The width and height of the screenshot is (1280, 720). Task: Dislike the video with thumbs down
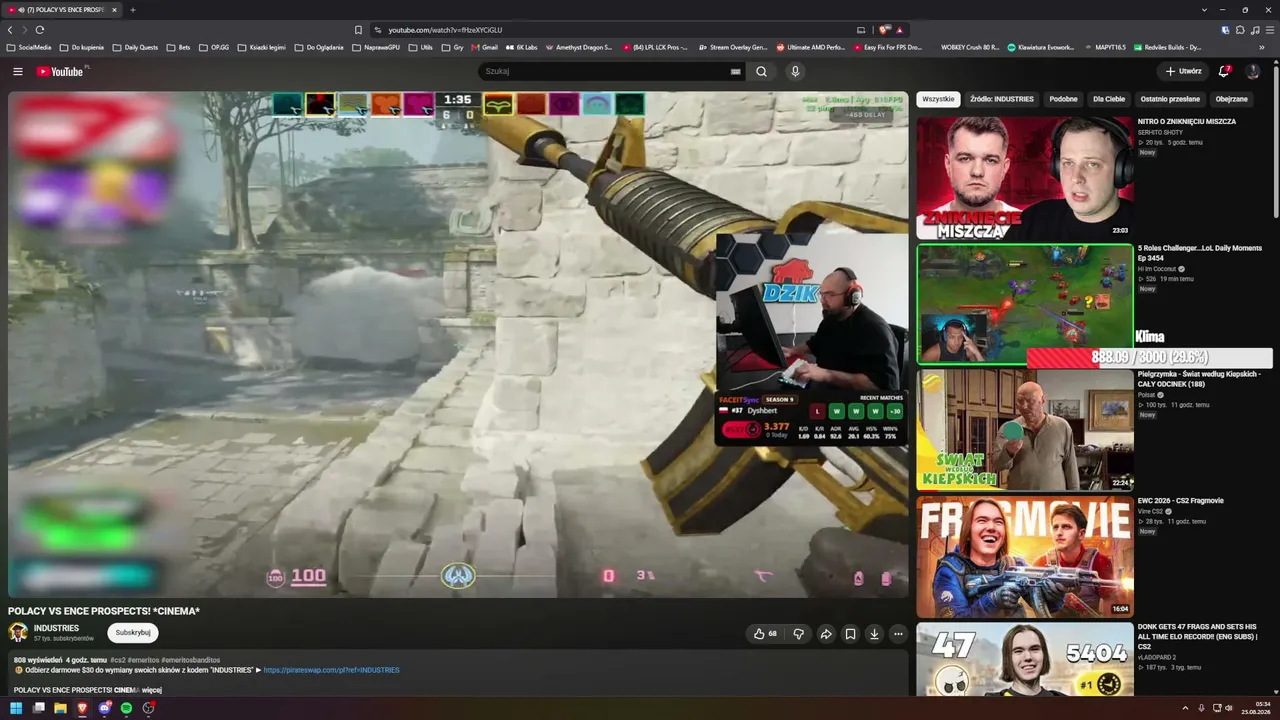click(x=798, y=633)
